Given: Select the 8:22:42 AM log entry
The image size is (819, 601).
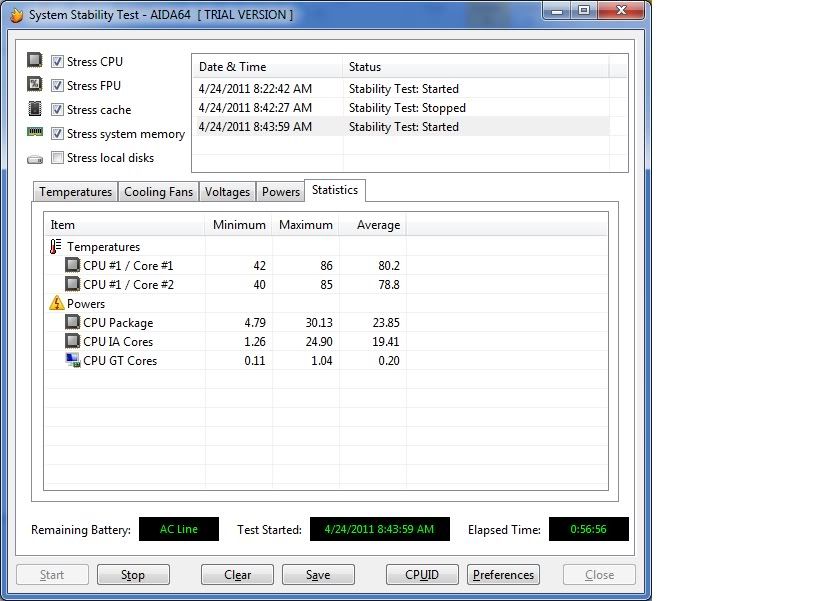Looking at the screenshot, I should pyautogui.click(x=401, y=89).
